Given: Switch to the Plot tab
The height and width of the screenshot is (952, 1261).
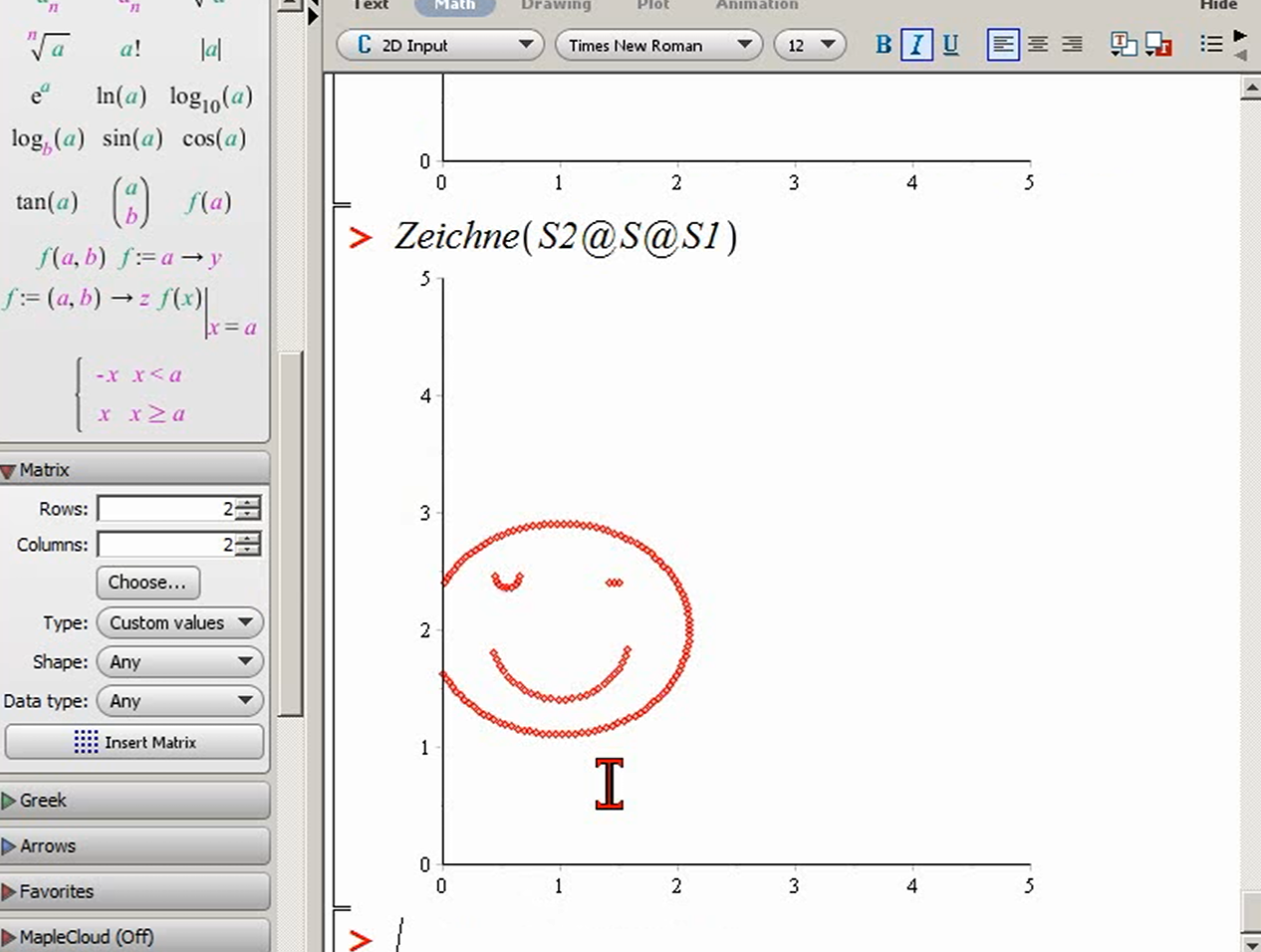Looking at the screenshot, I should (x=653, y=5).
